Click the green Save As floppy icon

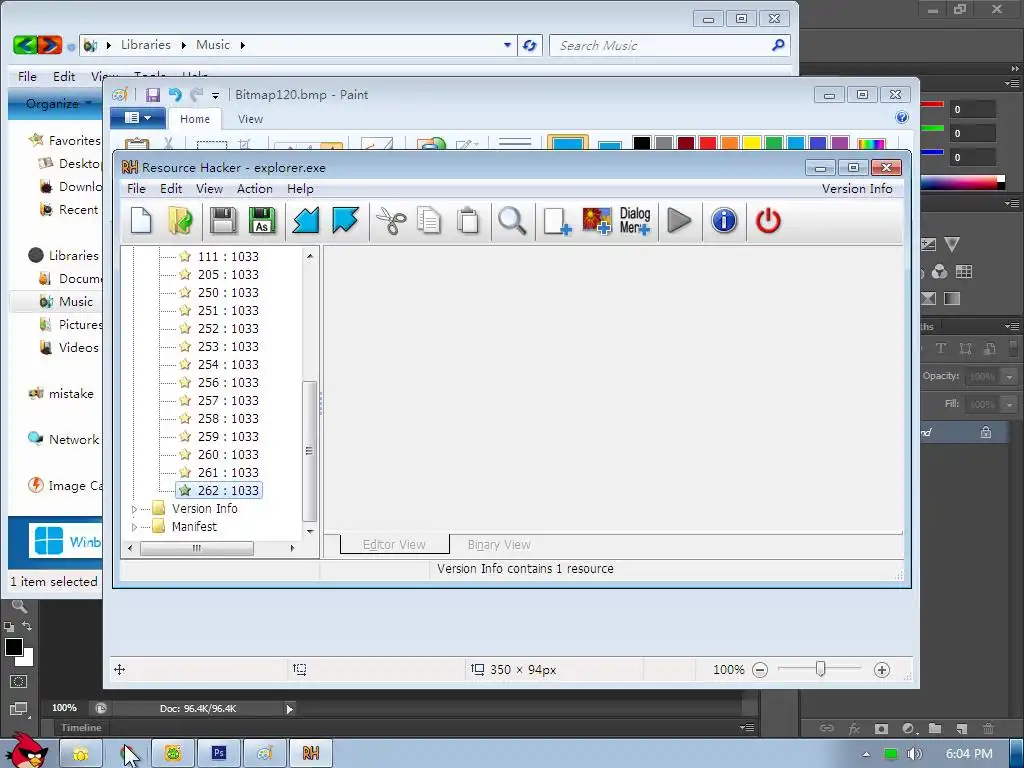click(262, 221)
